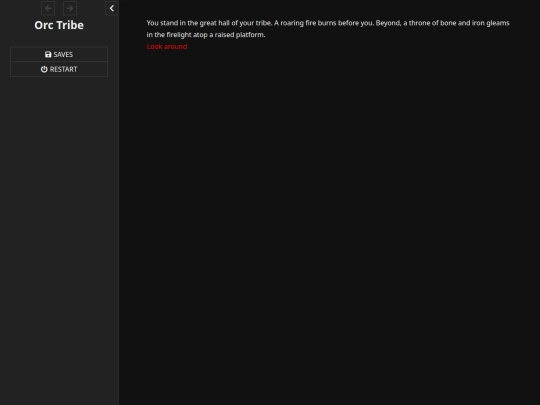Open the Saves dialog
The image size is (540, 405).
point(59,54)
